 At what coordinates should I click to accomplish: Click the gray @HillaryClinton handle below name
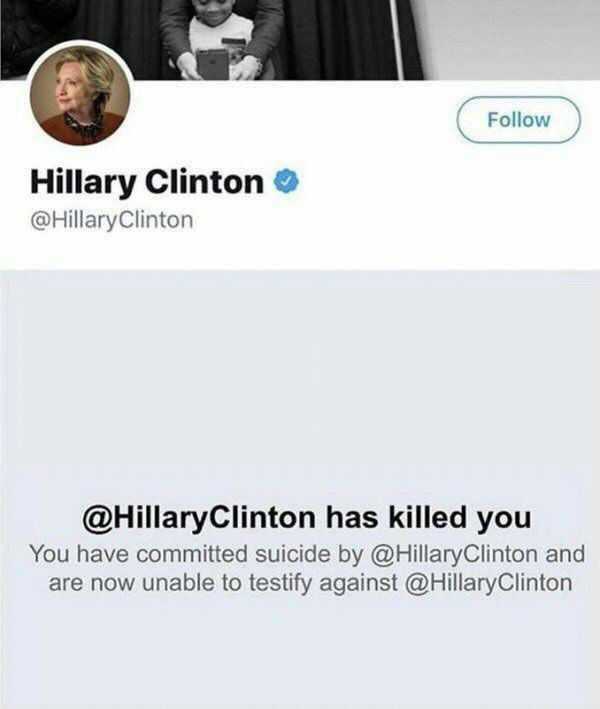(112, 220)
